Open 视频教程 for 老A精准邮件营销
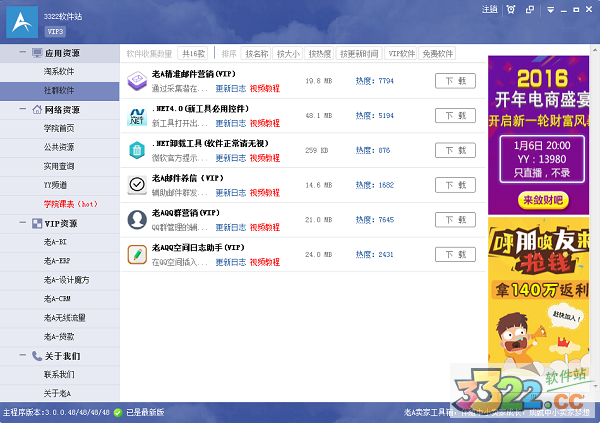 point(265,88)
